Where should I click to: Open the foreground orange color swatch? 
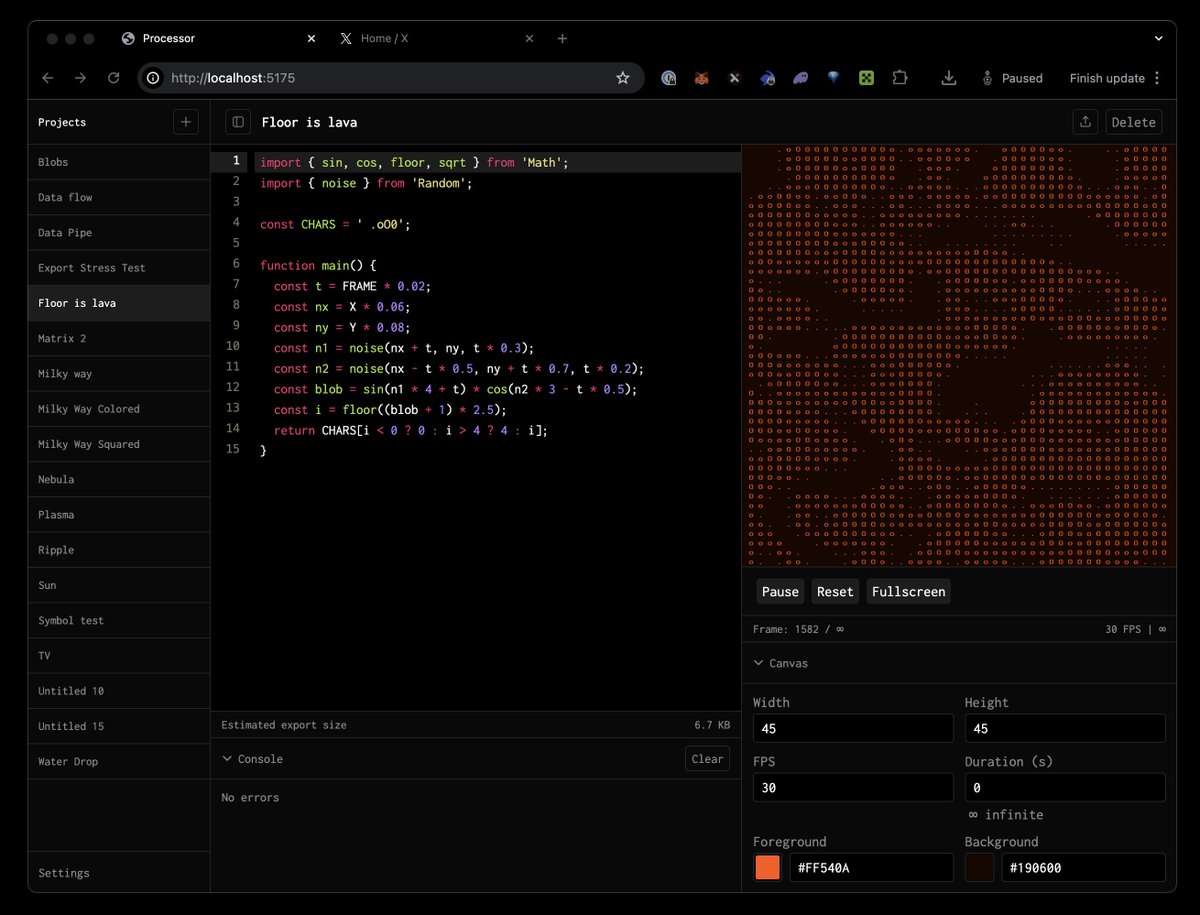767,868
